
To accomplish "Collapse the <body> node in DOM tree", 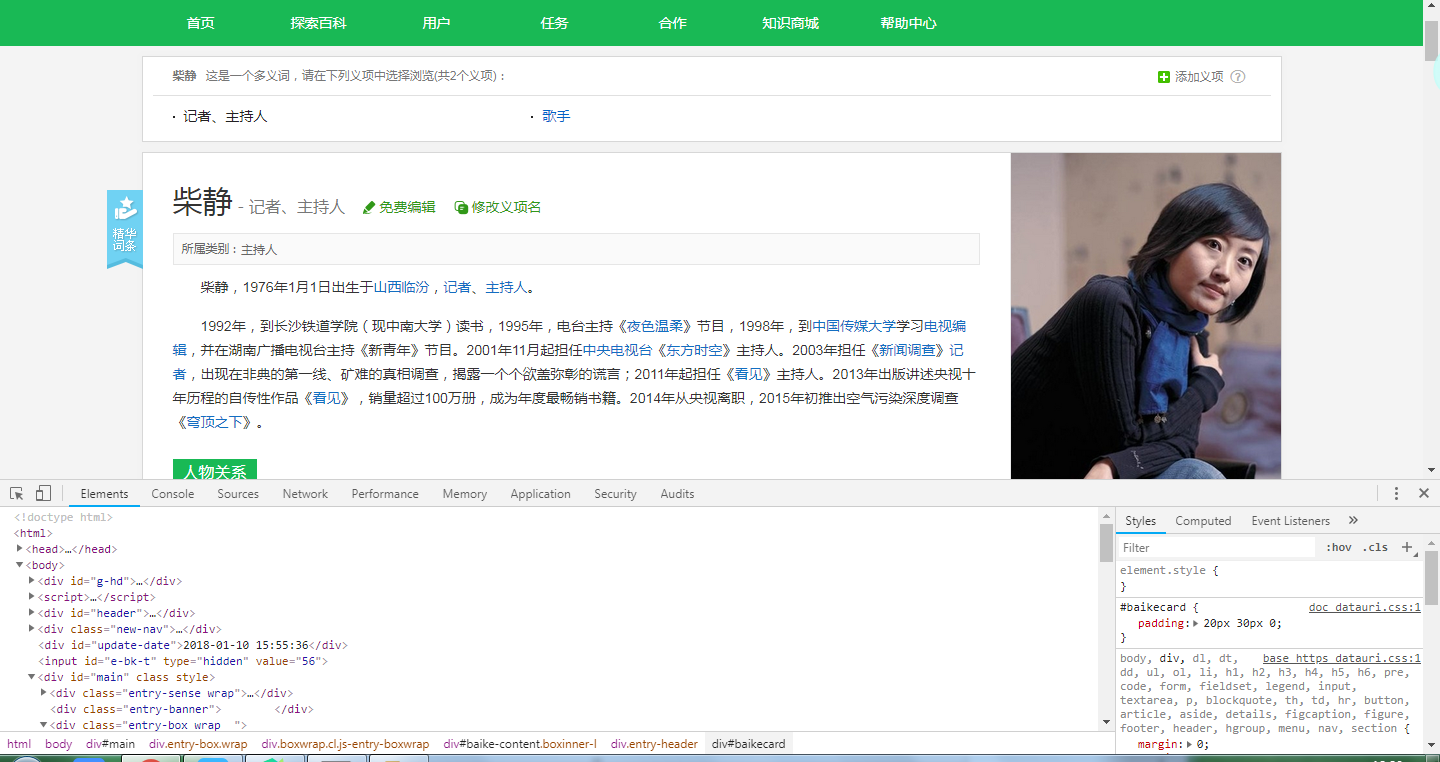I will click(20, 565).
